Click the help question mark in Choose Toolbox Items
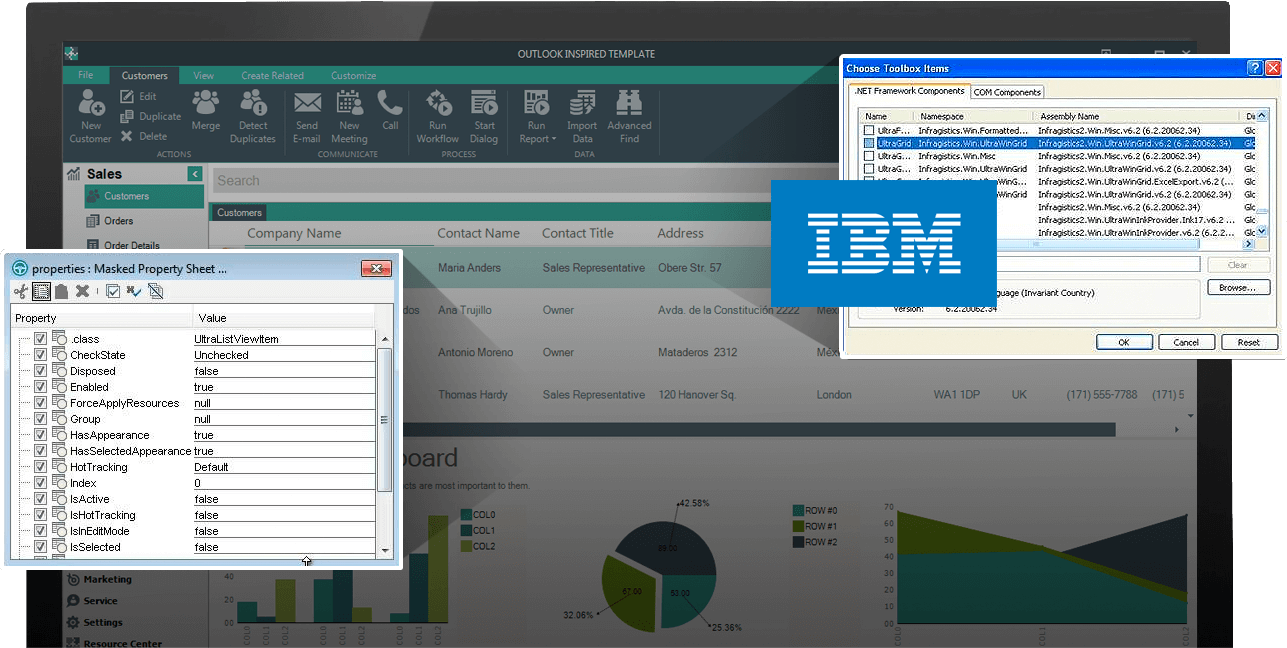Screen dimensions: 1287x648 click(x=1254, y=68)
